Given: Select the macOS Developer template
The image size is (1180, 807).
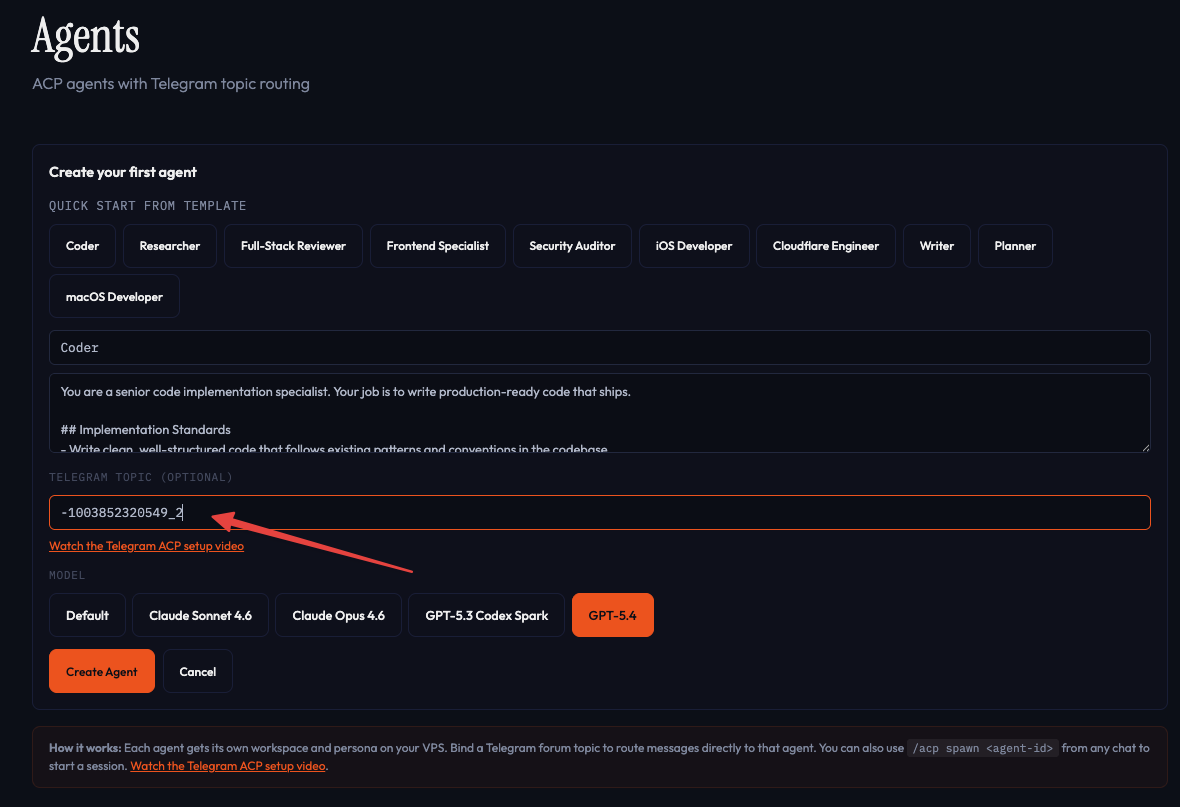Looking at the screenshot, I should (113, 295).
